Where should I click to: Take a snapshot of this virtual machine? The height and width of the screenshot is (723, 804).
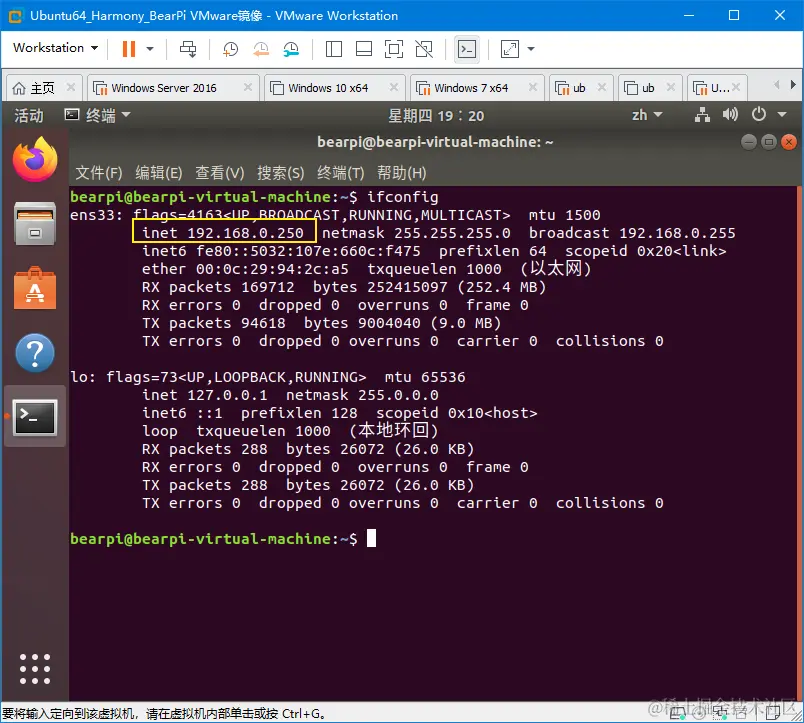(x=230, y=49)
